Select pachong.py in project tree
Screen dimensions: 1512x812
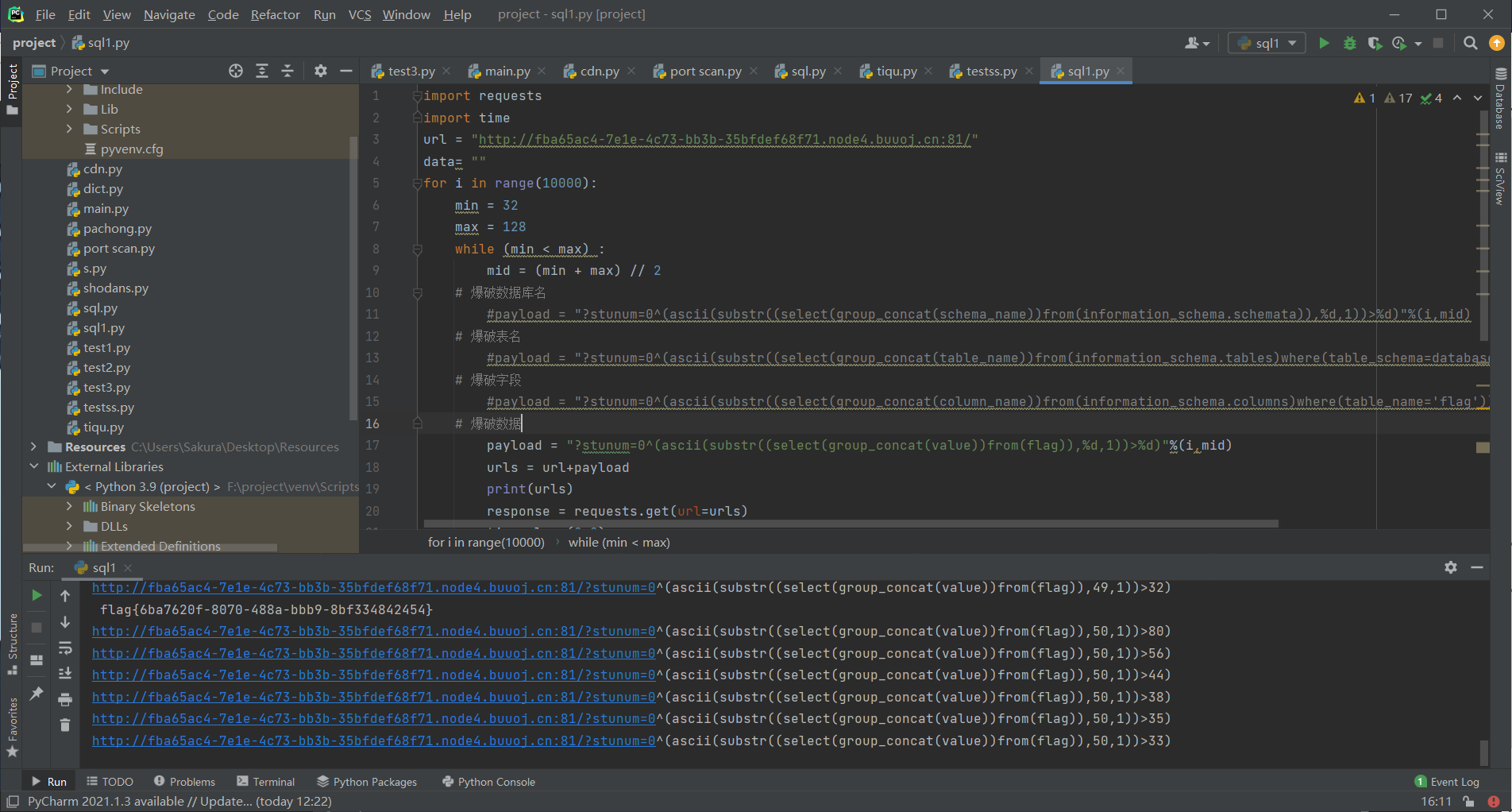117,228
